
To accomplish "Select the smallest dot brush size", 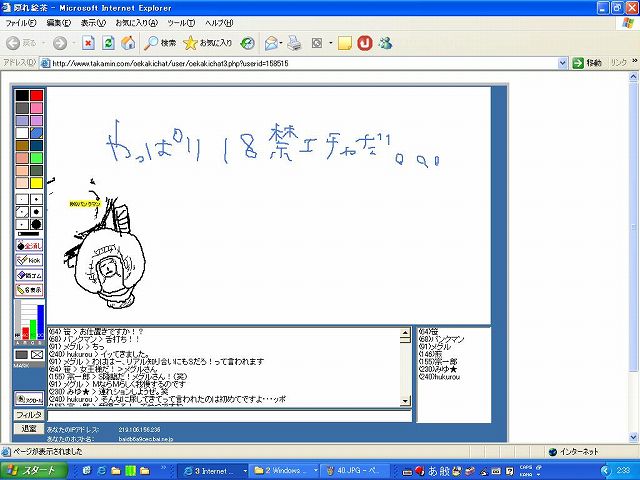I will [22, 199].
